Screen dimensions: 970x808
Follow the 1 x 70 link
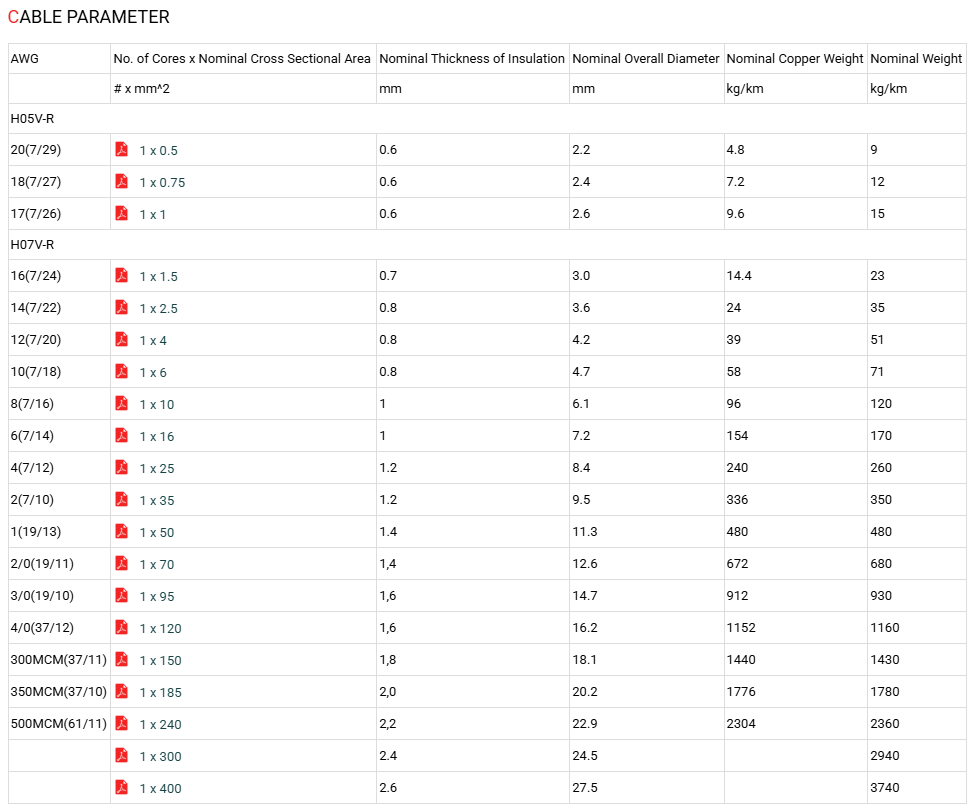point(157,565)
